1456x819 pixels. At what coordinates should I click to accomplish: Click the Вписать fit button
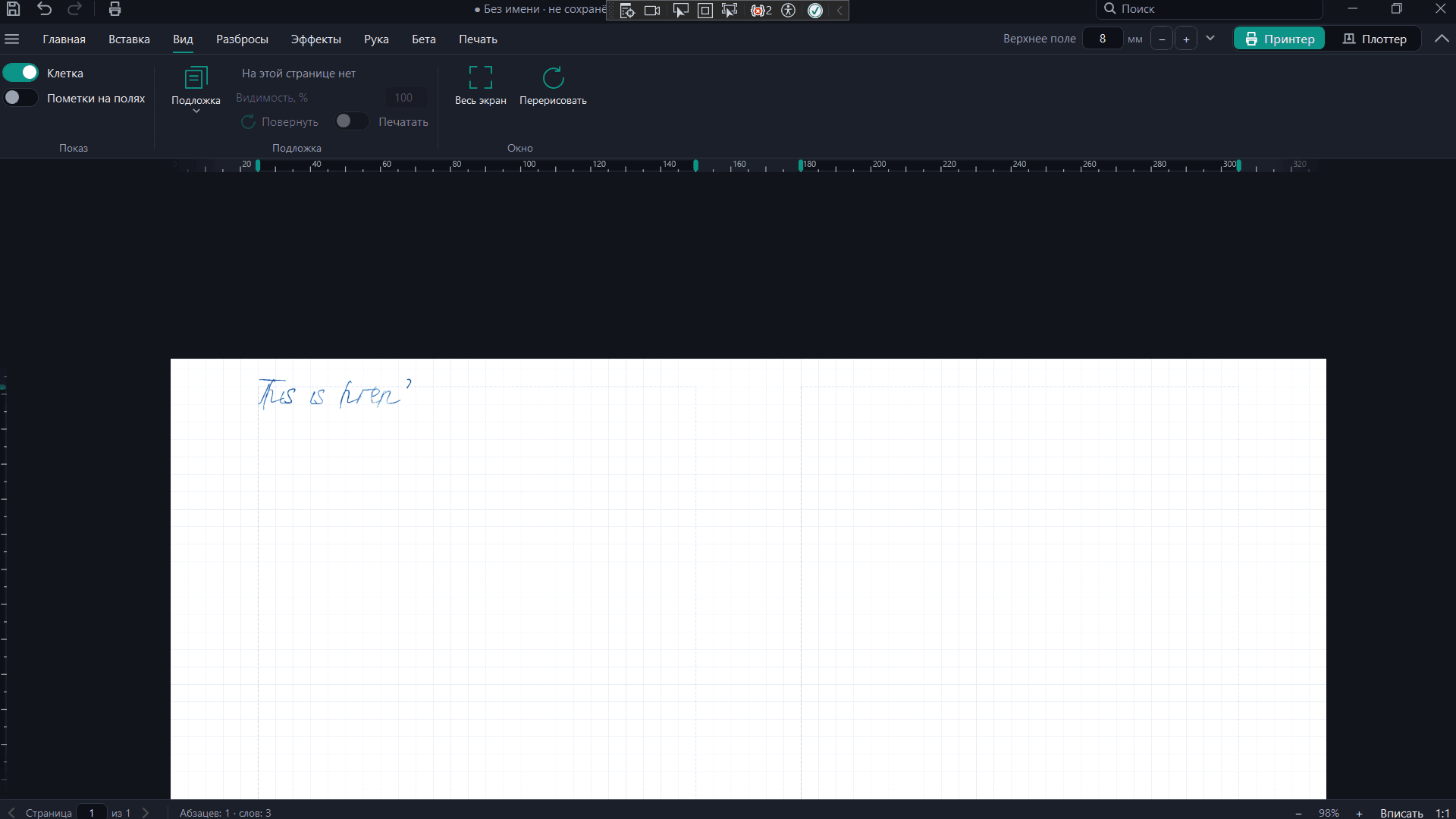pyautogui.click(x=1401, y=813)
